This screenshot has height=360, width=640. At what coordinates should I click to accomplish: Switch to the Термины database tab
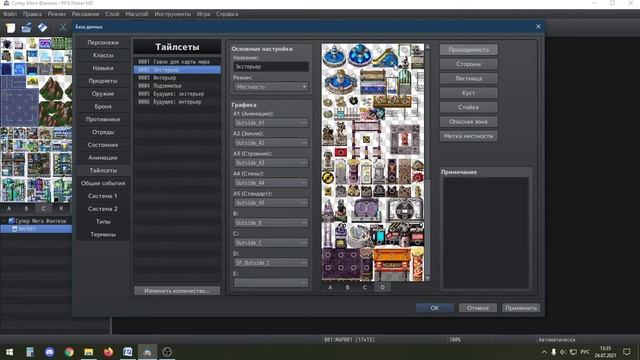[x=103, y=234]
